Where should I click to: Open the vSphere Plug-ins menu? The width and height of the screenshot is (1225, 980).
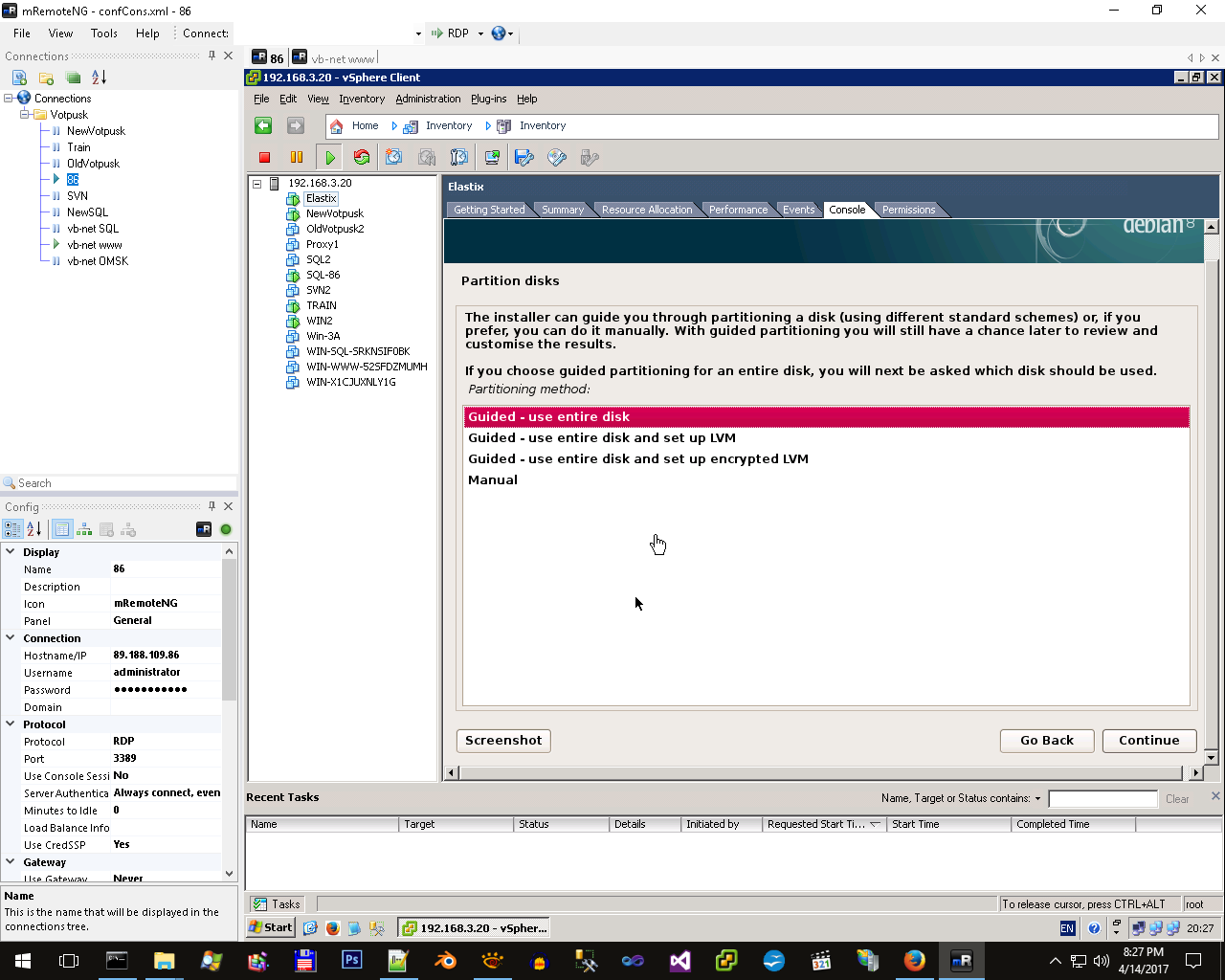489,99
